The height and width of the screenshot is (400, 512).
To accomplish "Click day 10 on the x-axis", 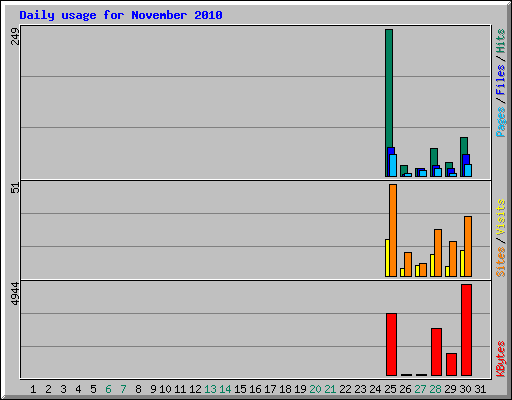I will coord(165,389).
